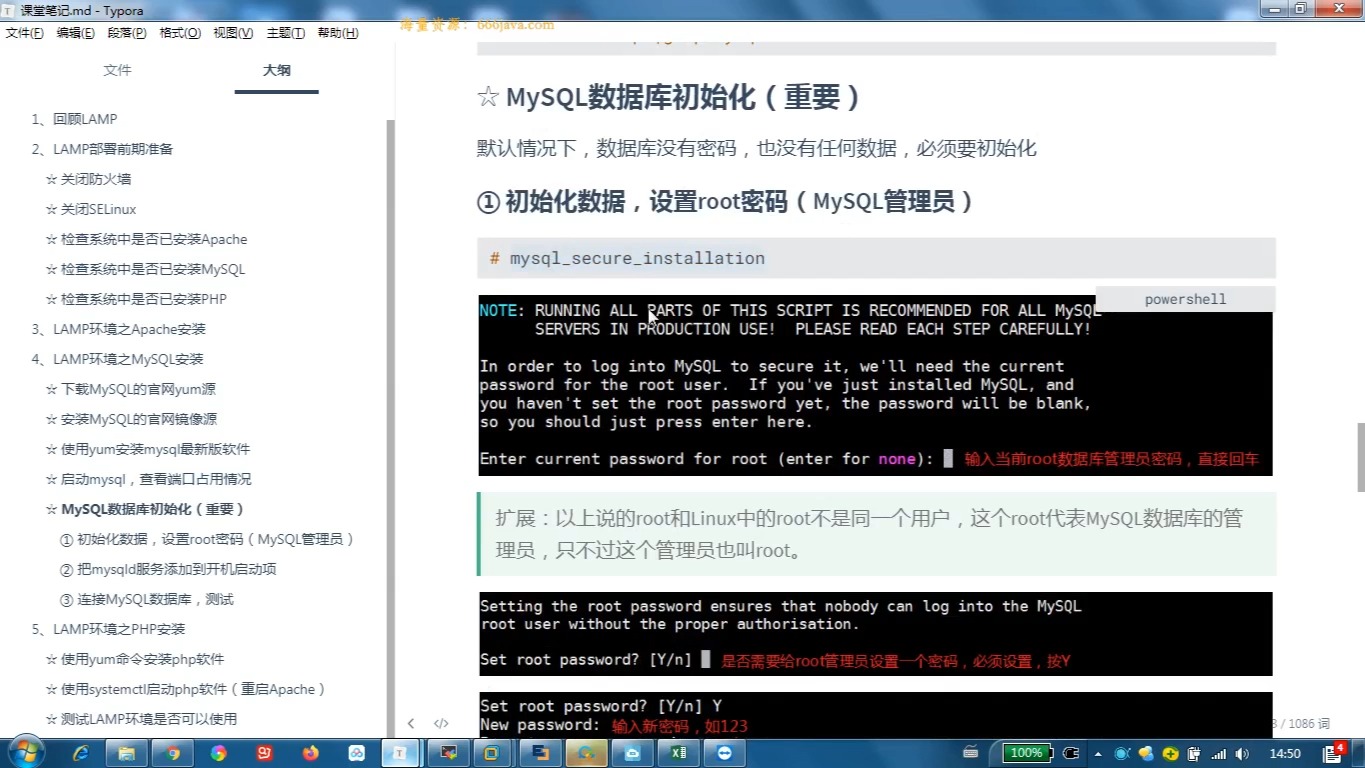Jump to 检查系统中是否已安装Apache in outline
This screenshot has width=1365, height=768.
146,239
